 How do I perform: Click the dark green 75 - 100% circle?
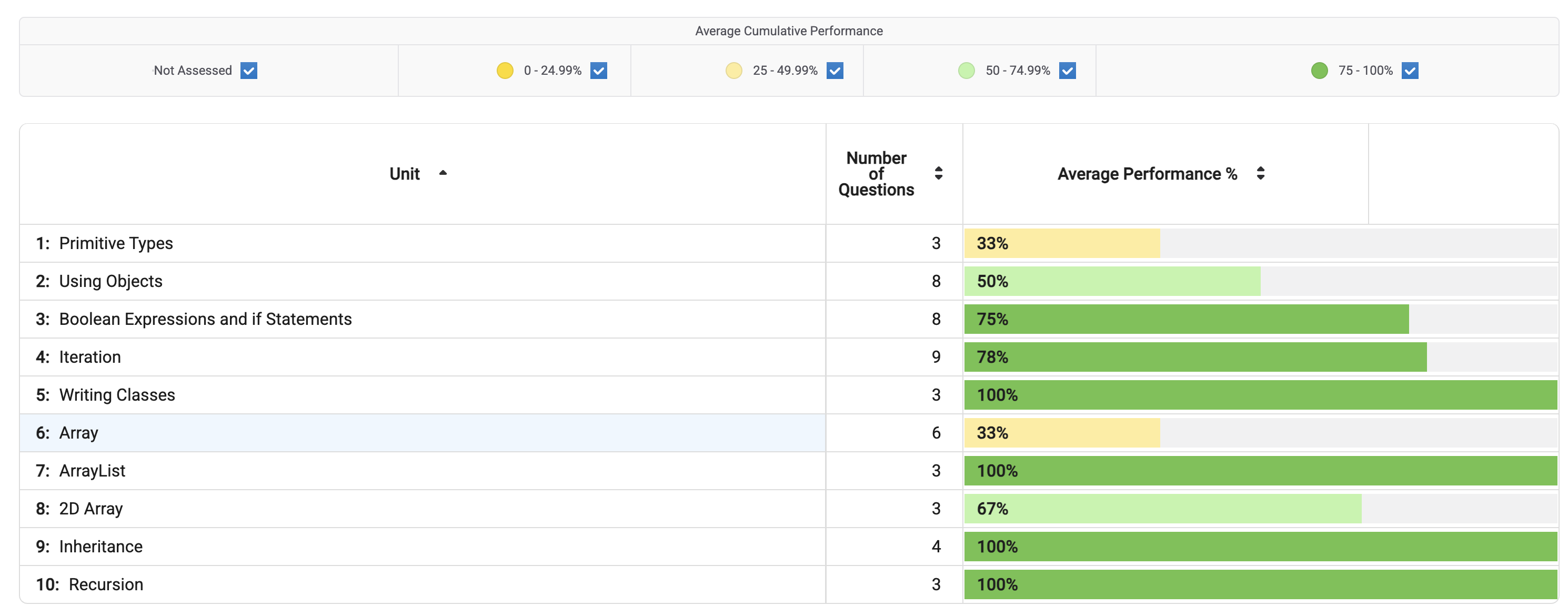tap(1319, 71)
